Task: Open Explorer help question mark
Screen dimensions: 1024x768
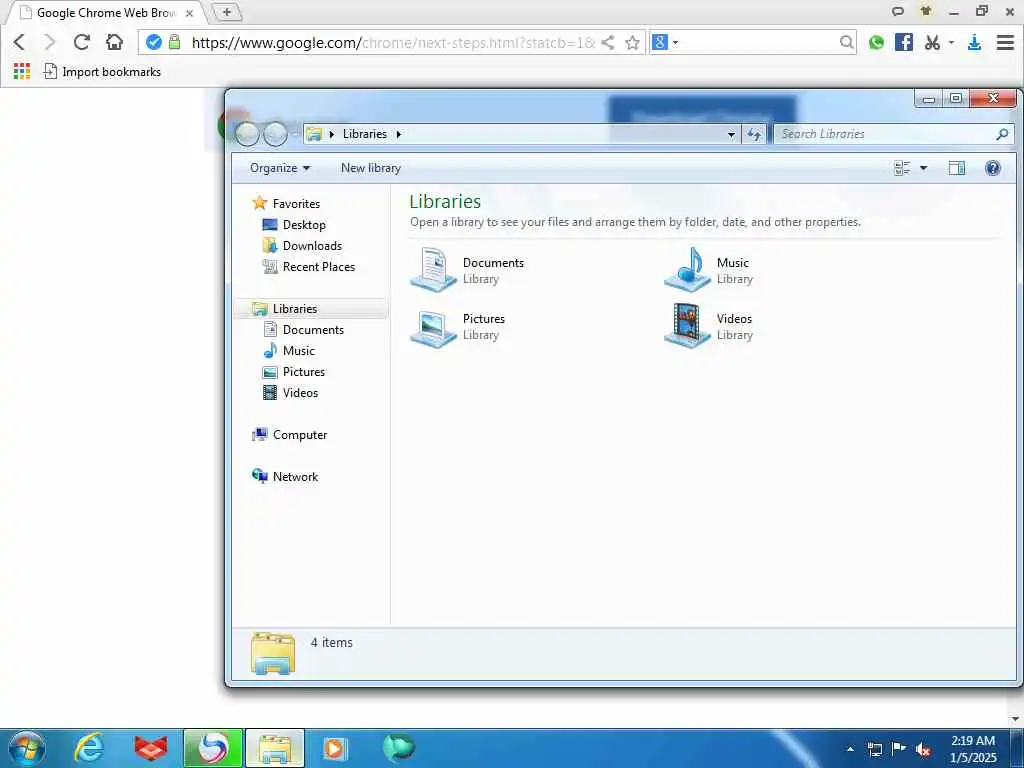Action: click(x=993, y=168)
